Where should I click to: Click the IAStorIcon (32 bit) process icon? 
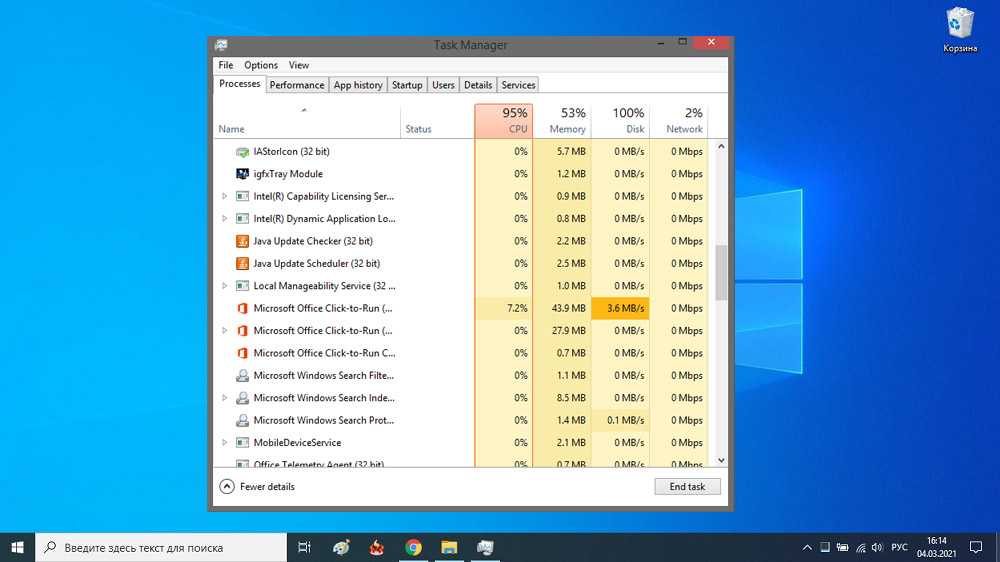(x=242, y=152)
